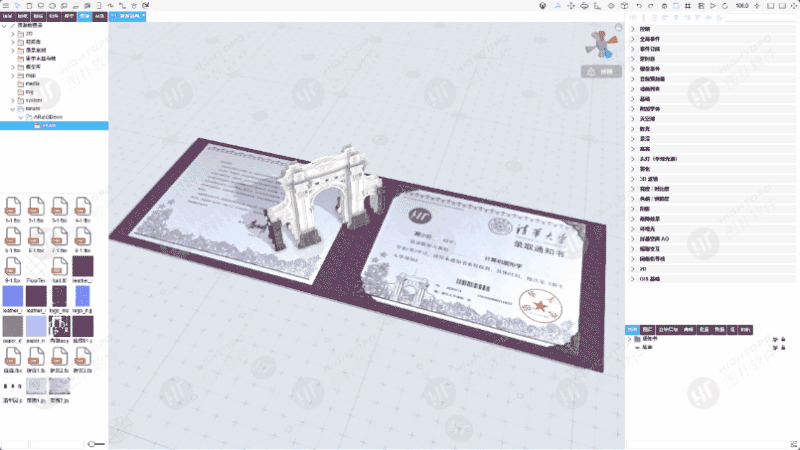Activate the move/translate gizmo icon
This screenshot has height=450, width=800.
pos(571,6)
